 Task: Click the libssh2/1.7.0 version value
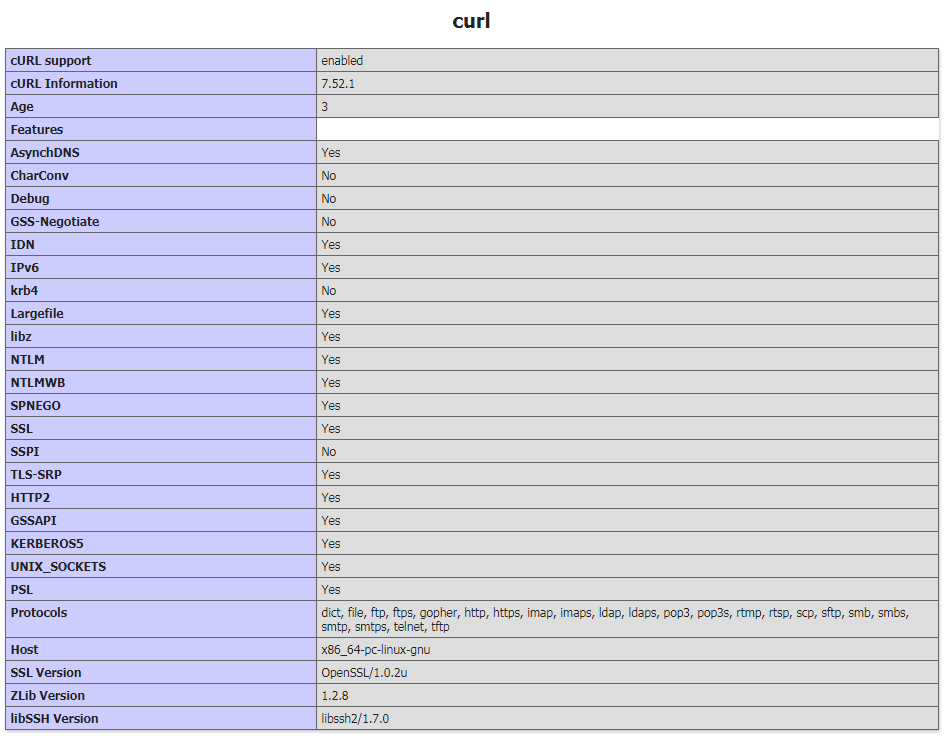click(357, 719)
